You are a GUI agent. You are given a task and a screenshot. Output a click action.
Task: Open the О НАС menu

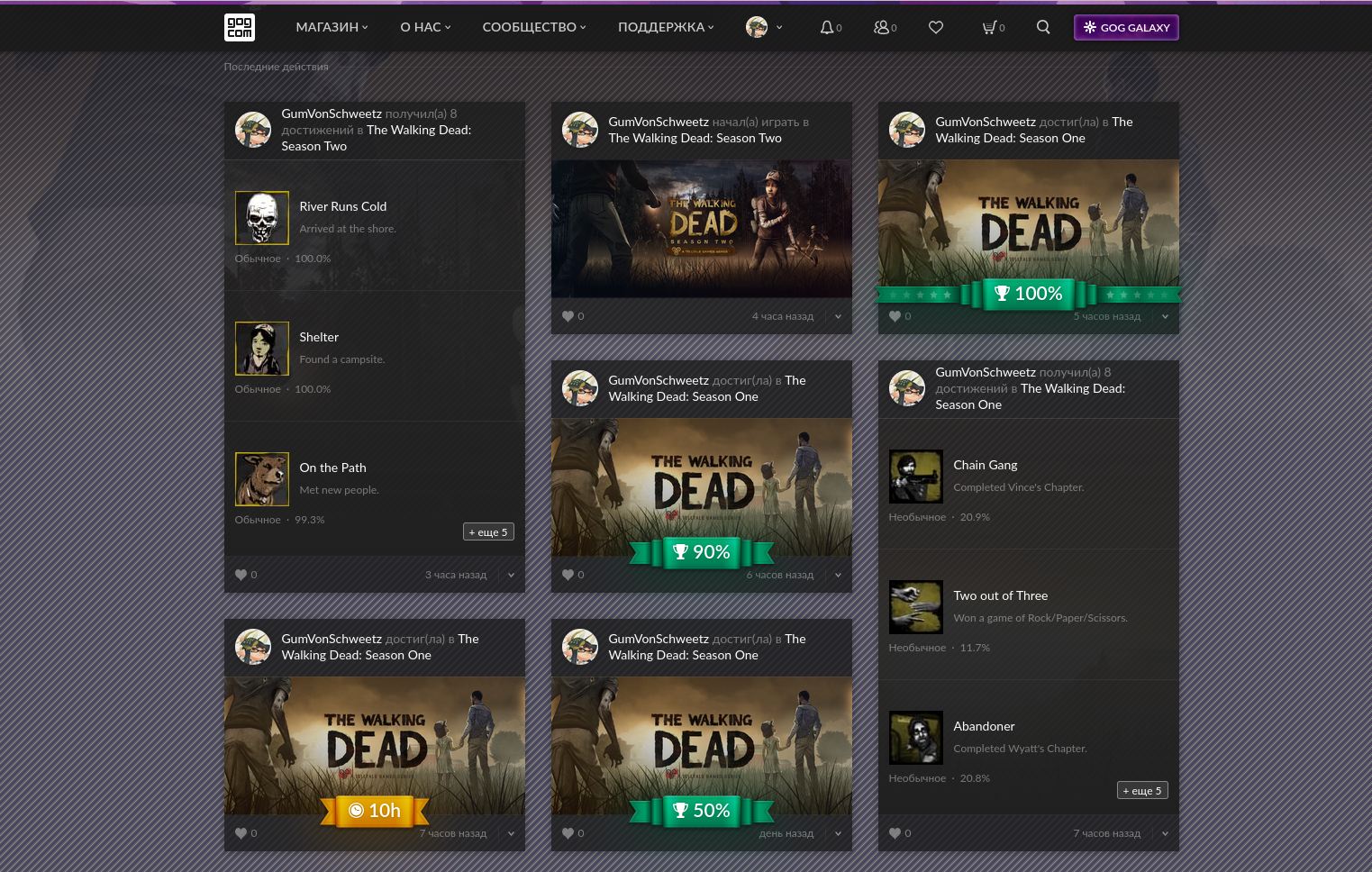425,27
